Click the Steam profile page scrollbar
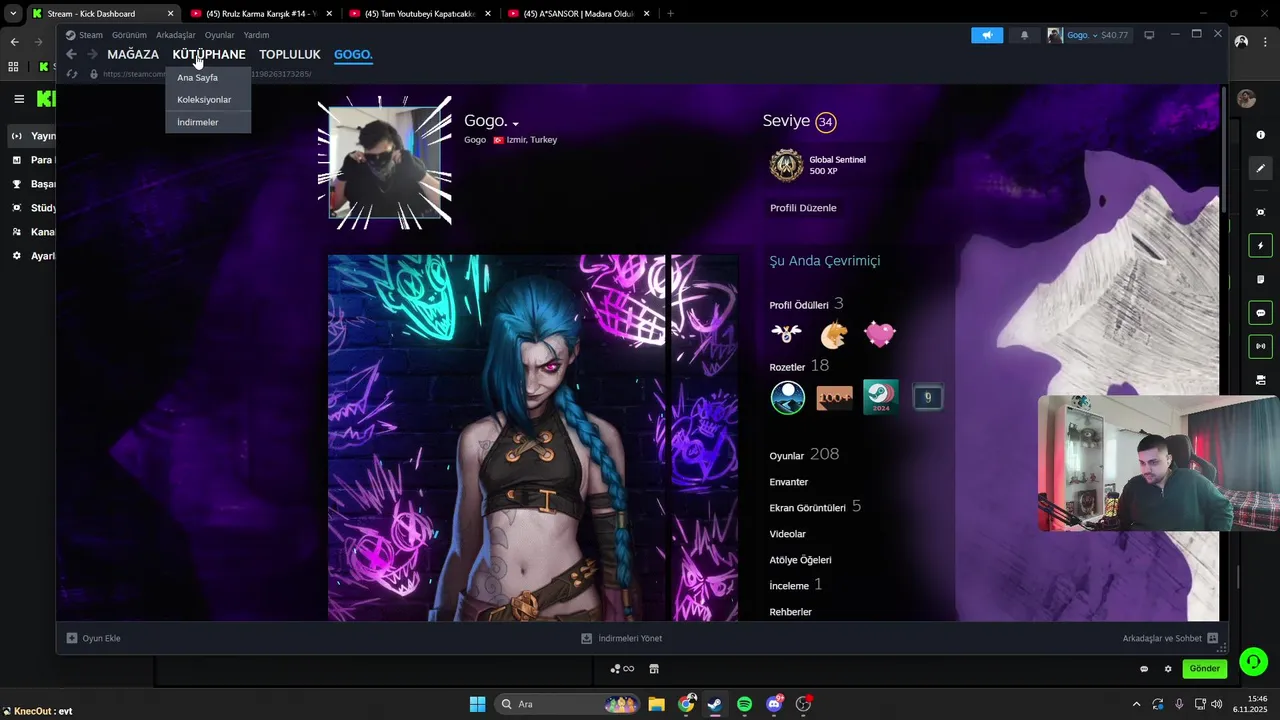This screenshot has width=1280, height=720. [1222, 150]
